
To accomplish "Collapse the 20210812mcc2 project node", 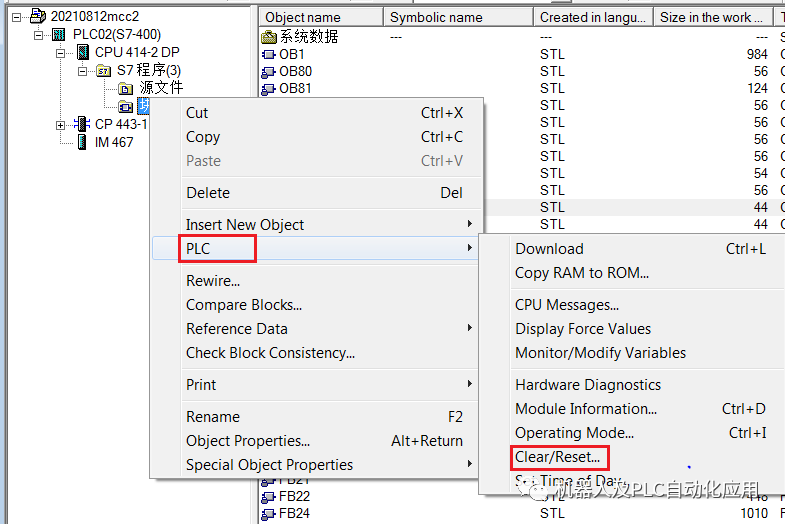I will point(17,17).
